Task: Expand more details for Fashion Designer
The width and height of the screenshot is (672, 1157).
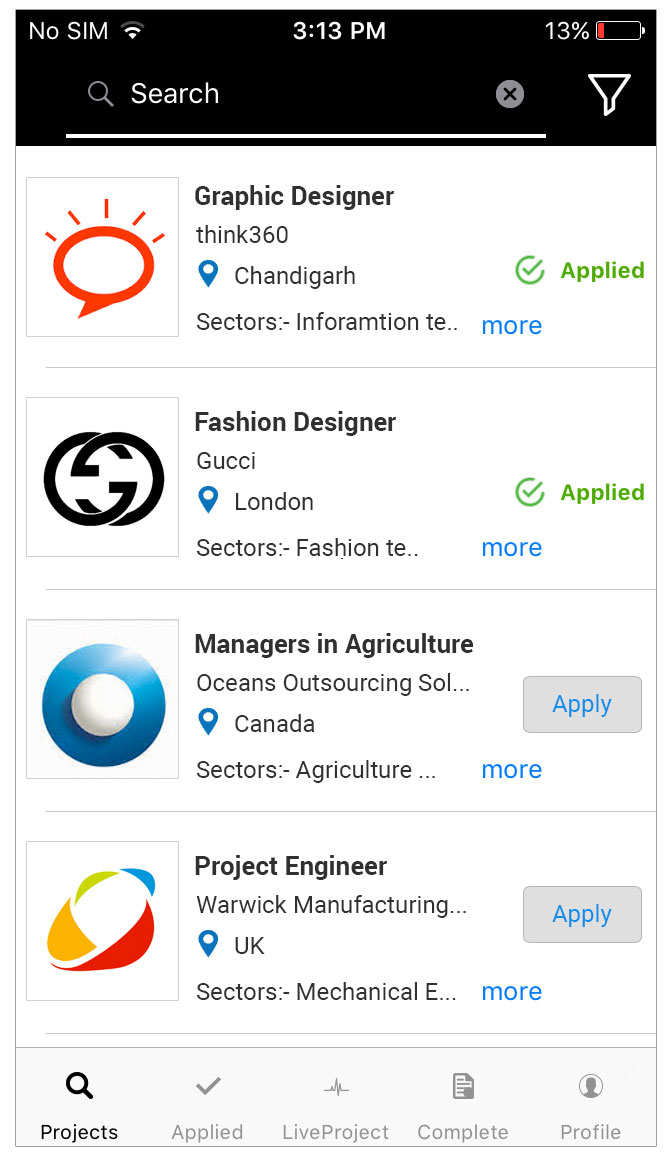Action: tap(511, 547)
